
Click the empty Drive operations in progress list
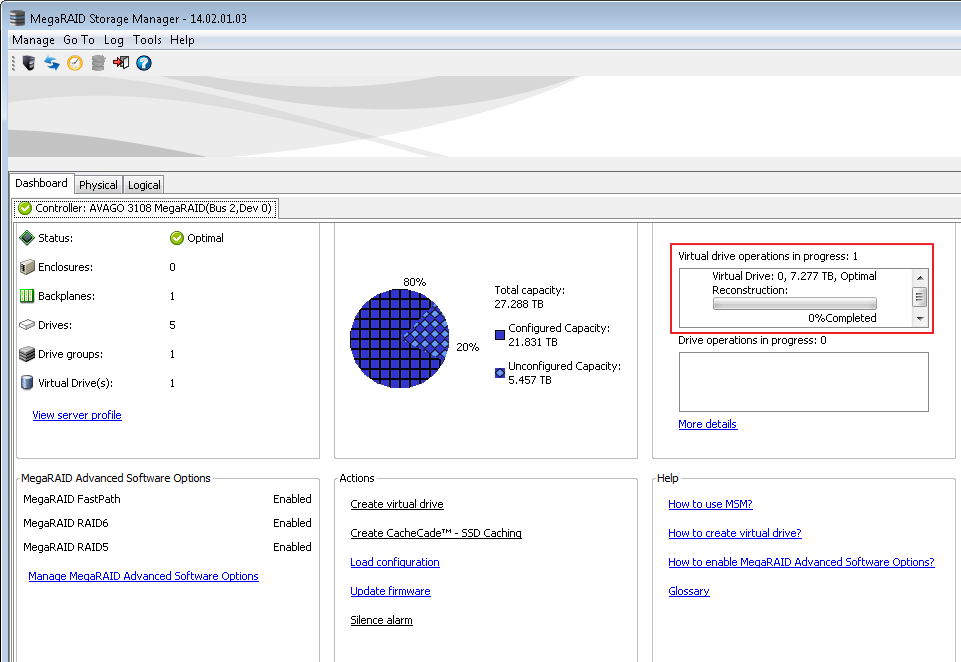tap(803, 382)
